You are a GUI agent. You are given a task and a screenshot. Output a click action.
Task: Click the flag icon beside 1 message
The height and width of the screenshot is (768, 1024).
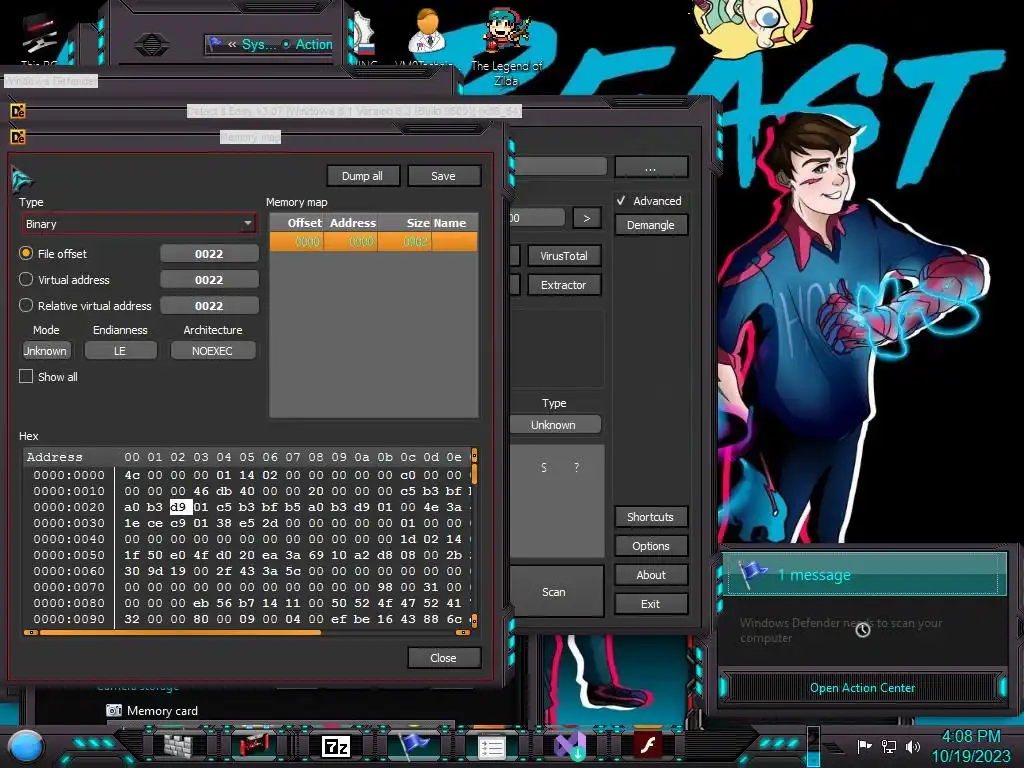click(752, 573)
